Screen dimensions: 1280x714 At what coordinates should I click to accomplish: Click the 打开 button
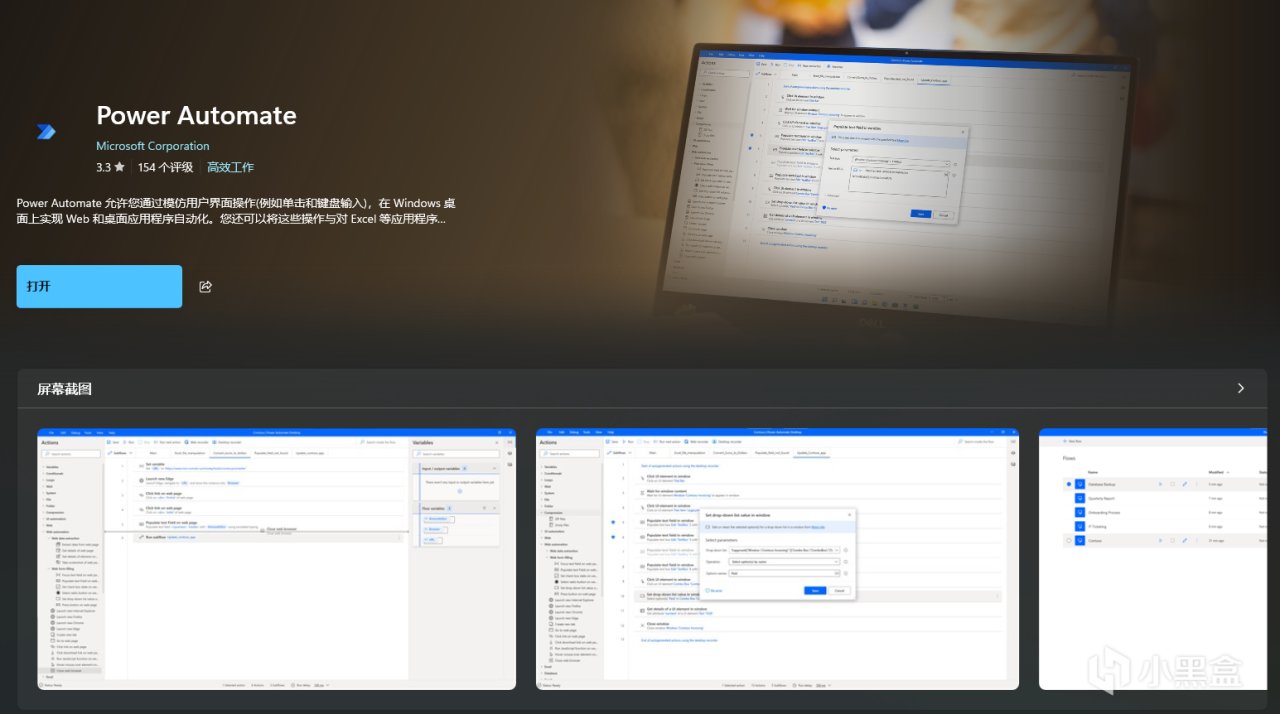(100, 286)
